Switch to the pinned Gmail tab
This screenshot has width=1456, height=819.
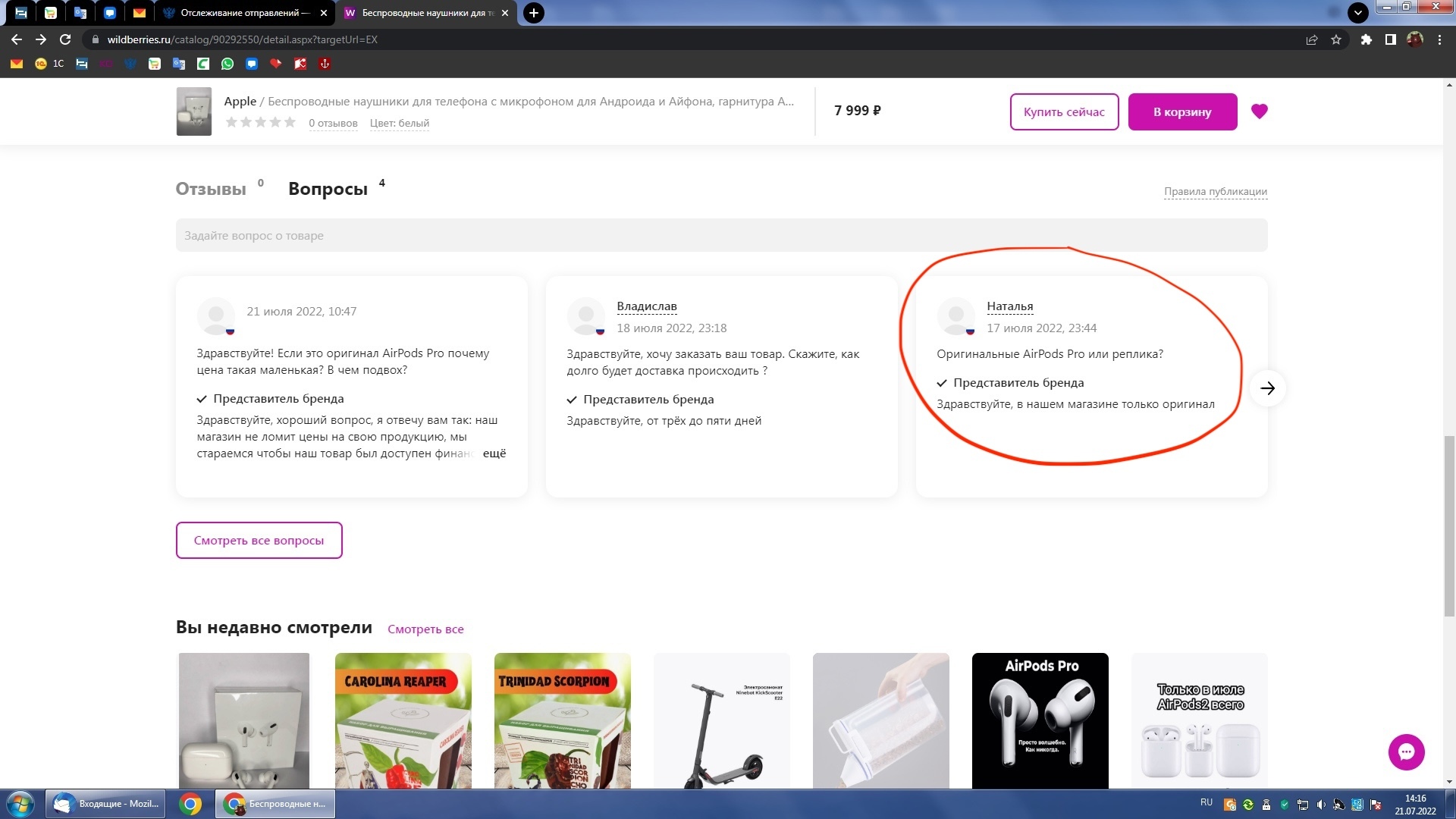(140, 13)
